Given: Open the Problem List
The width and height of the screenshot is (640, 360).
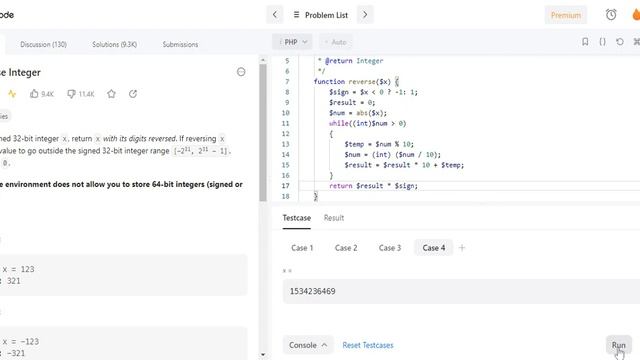Looking at the screenshot, I should [x=320, y=15].
